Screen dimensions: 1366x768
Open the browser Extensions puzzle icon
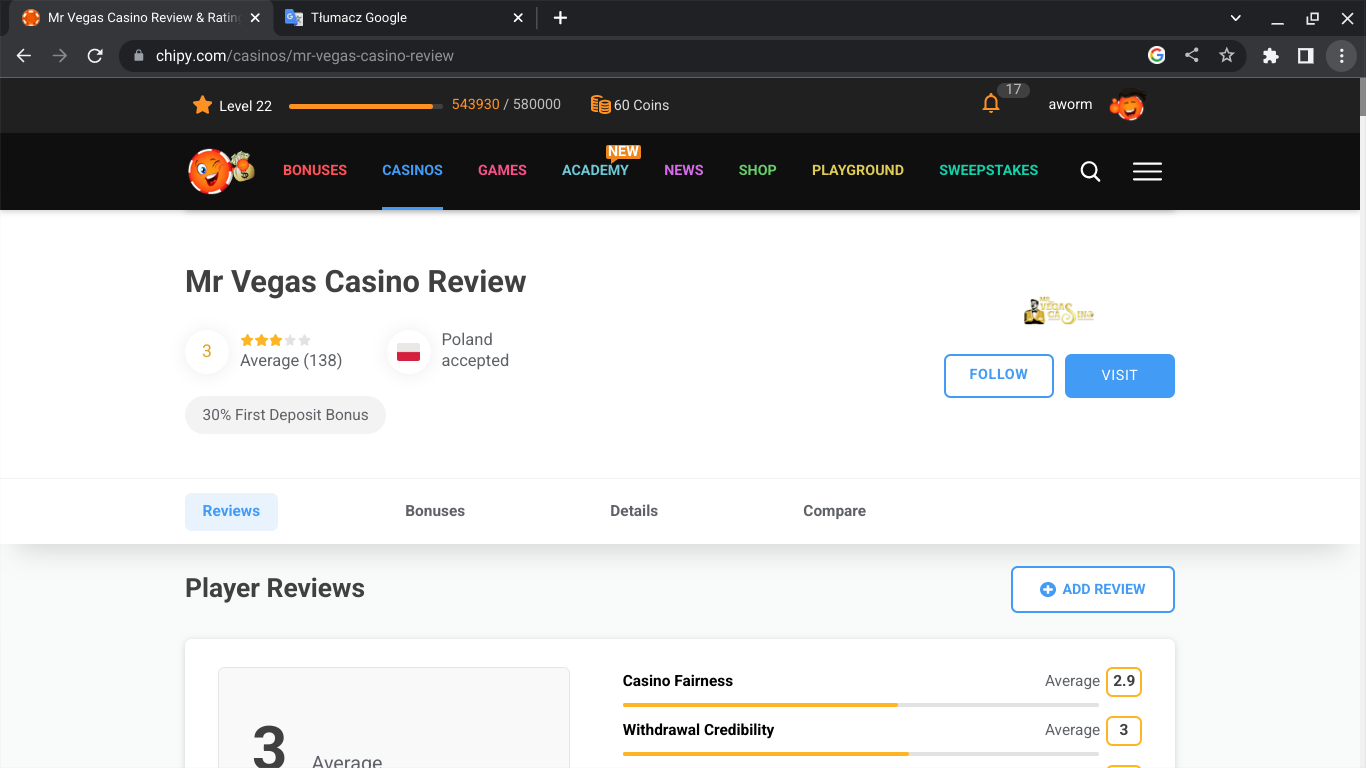click(1271, 56)
